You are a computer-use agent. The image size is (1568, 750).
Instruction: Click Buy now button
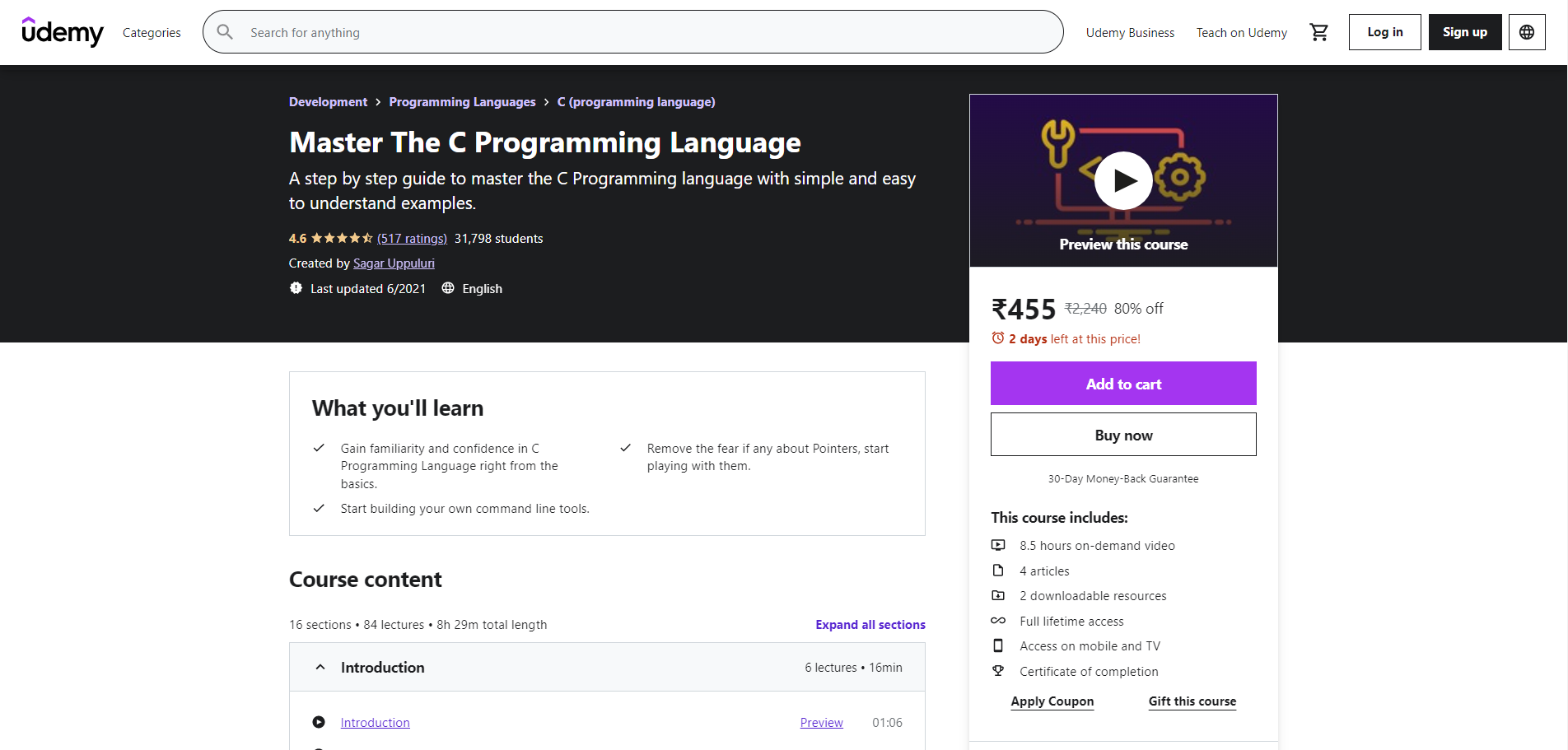coord(1123,435)
